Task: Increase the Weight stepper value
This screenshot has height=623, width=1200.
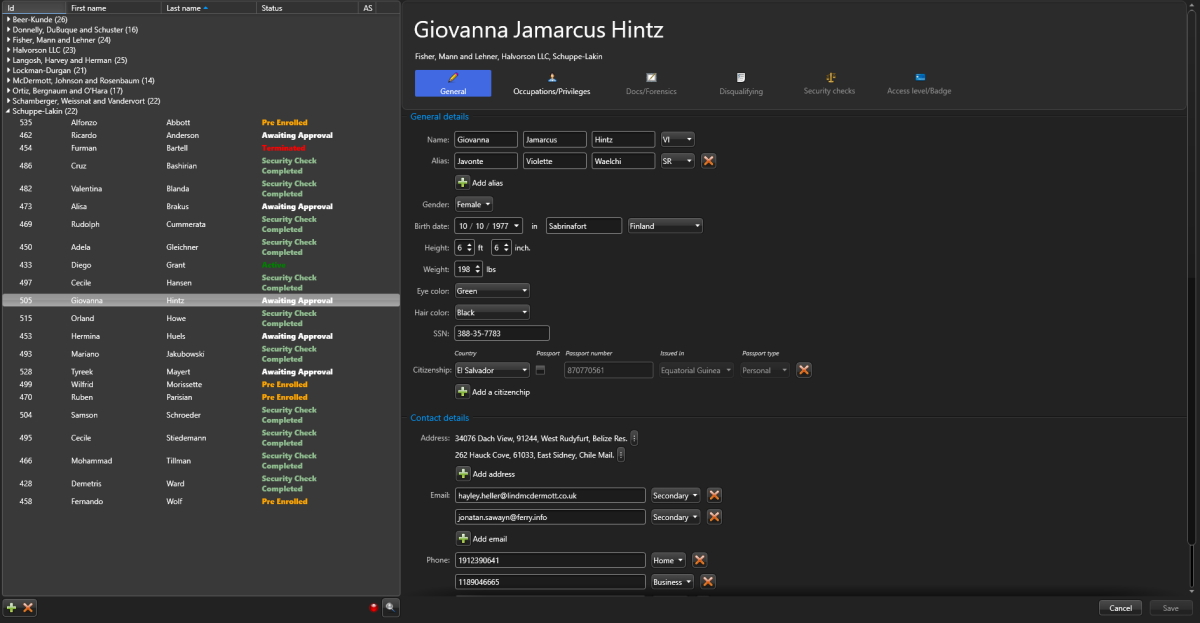Action: [x=477, y=266]
